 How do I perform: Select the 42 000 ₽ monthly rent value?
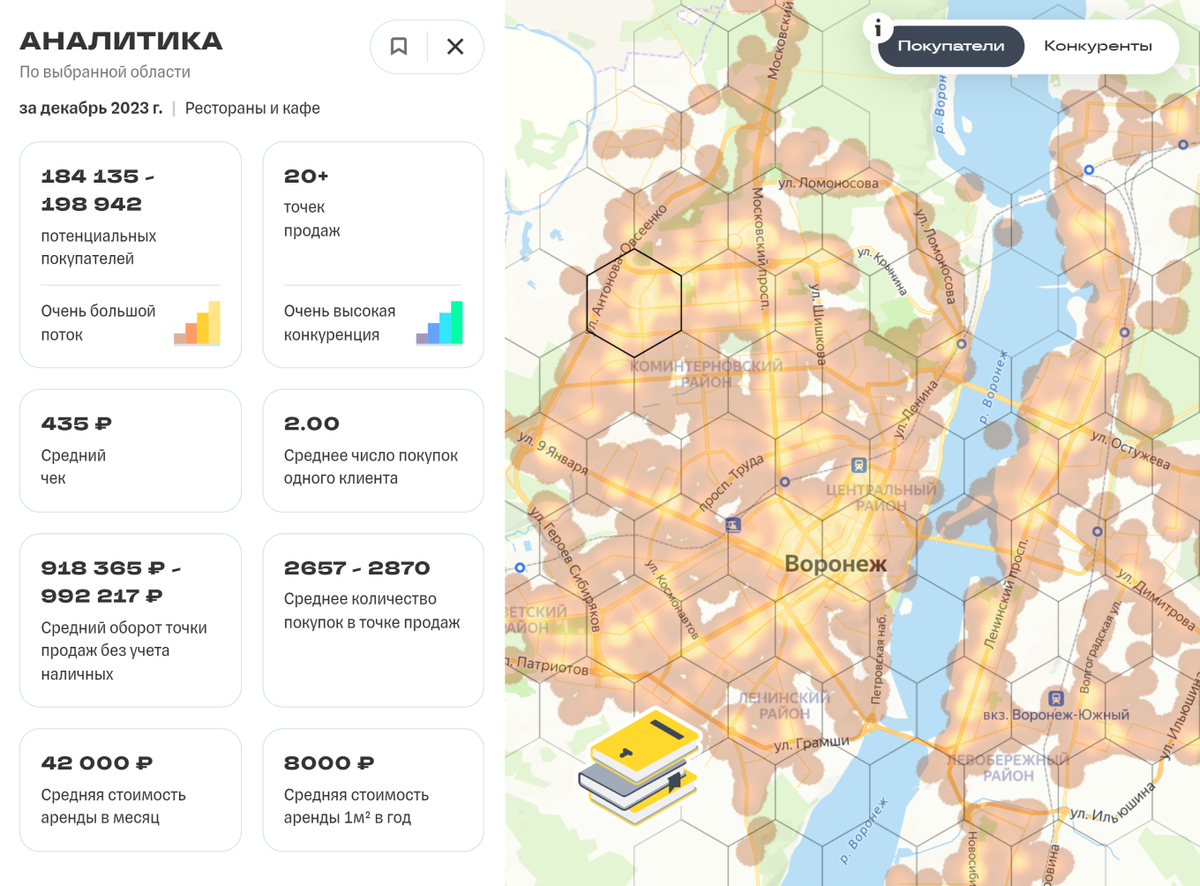pyautogui.click(x=97, y=764)
